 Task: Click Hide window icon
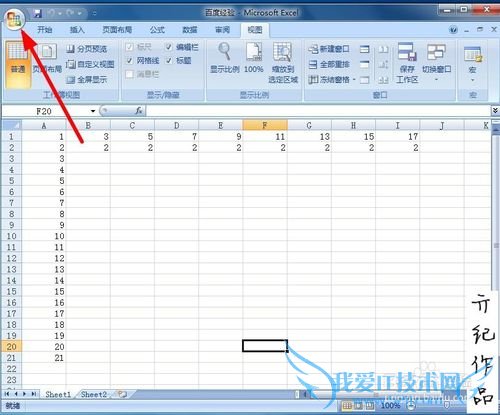pyautogui.click(x=365, y=64)
